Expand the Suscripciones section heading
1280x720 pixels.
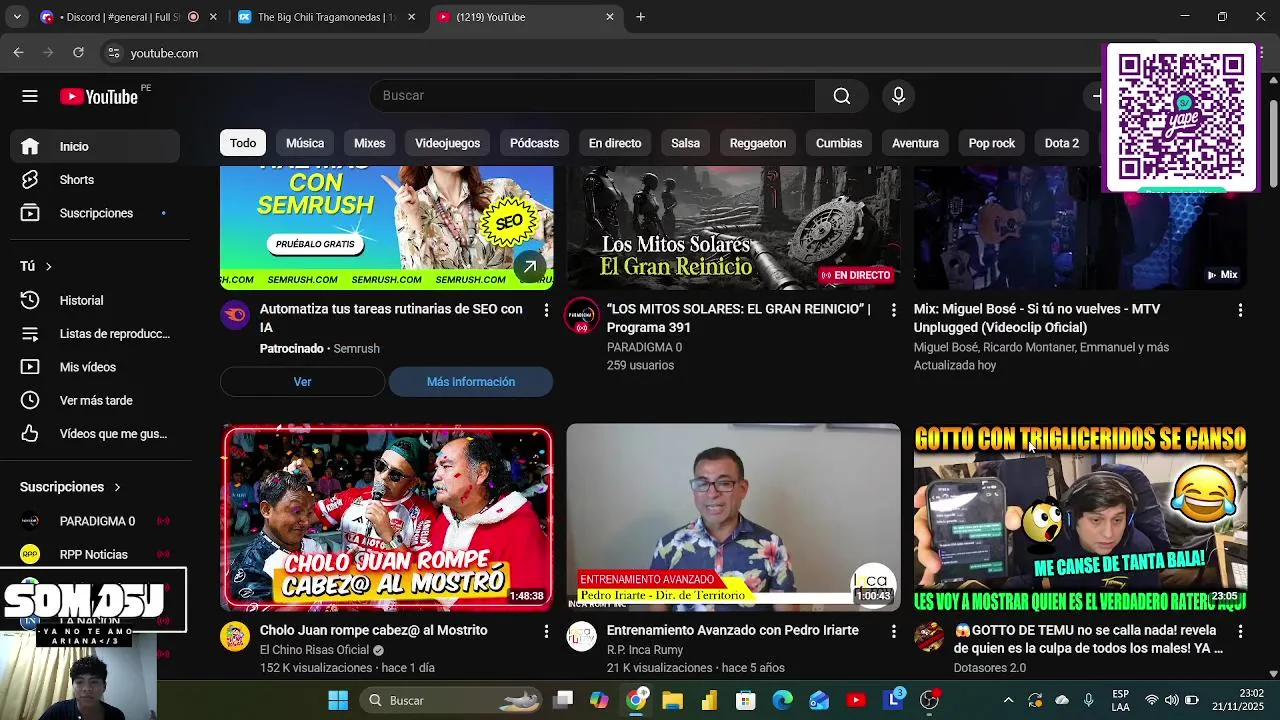(x=70, y=487)
